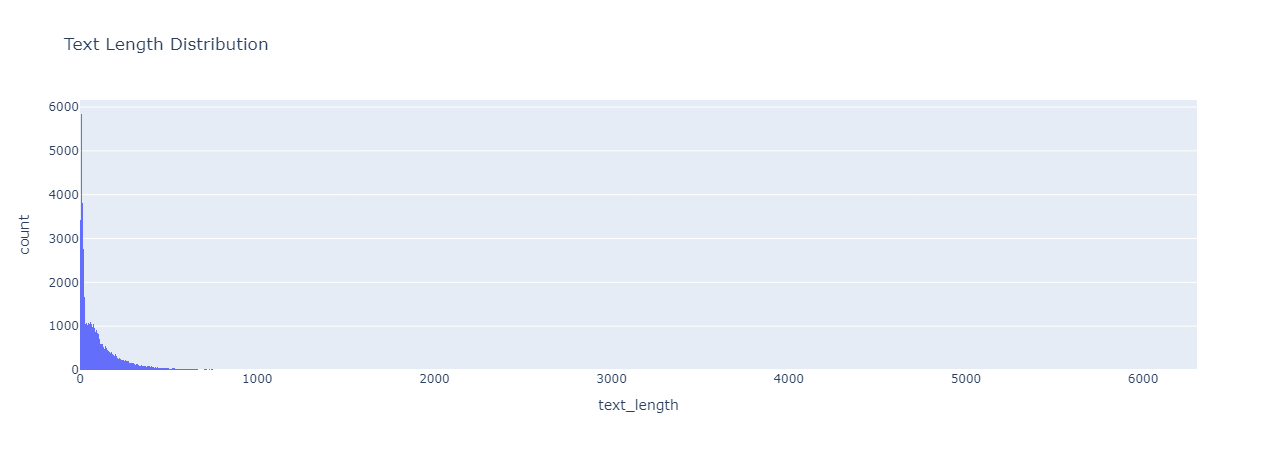Click the x-axis tick label 4000
This screenshot has height=450, width=1277.
pos(789,380)
